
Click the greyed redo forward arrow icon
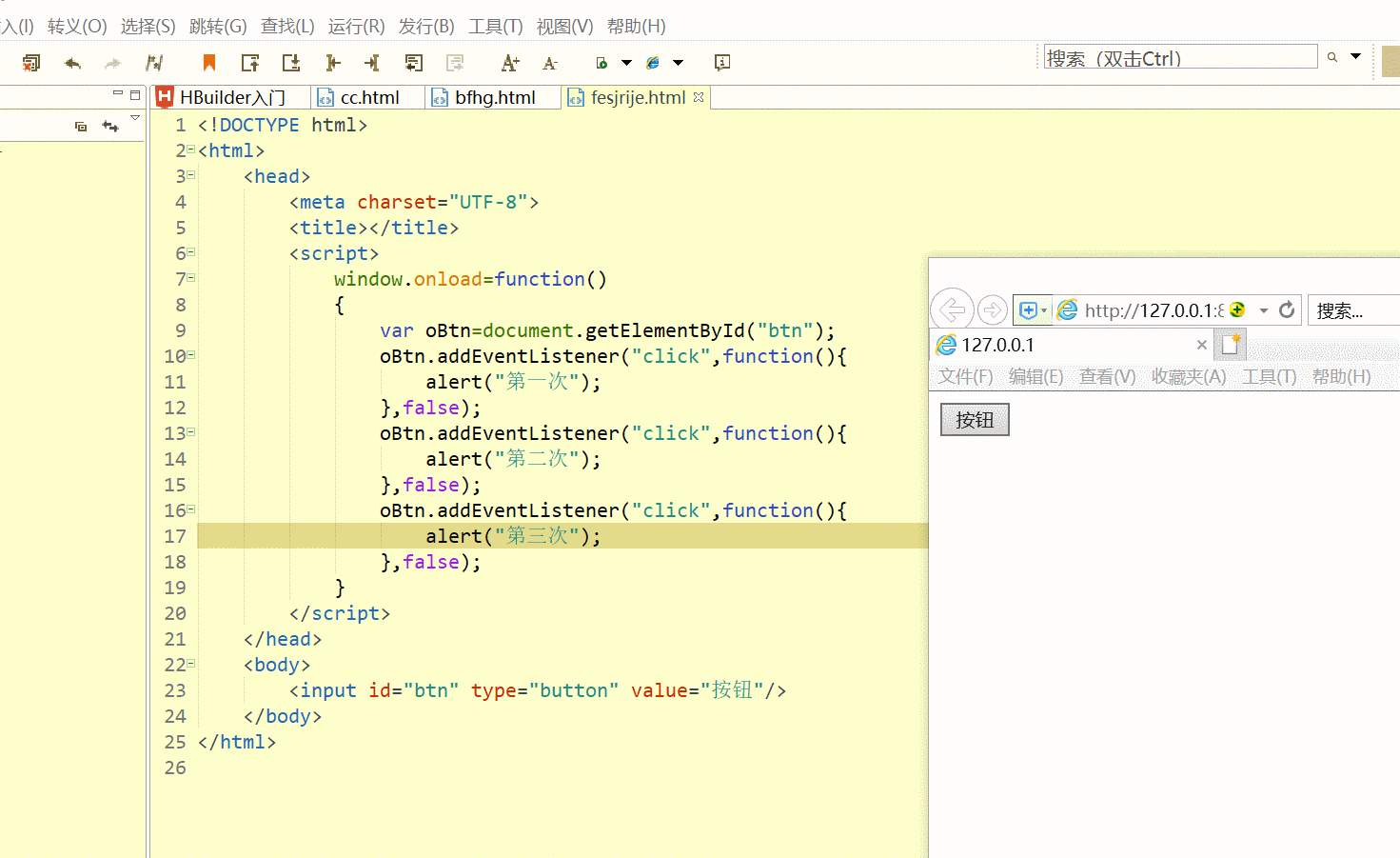[112, 63]
